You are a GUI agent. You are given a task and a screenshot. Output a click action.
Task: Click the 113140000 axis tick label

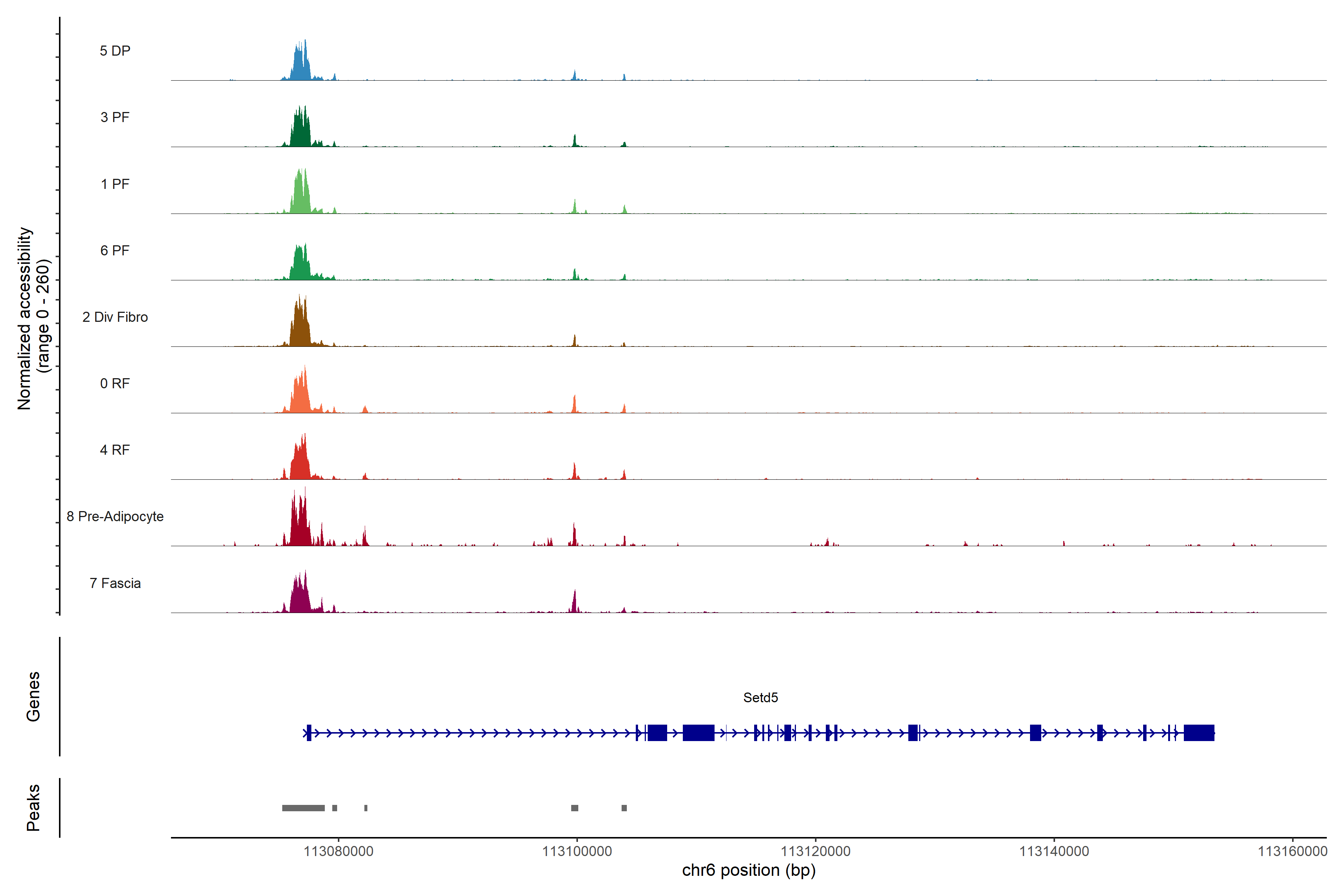pyautogui.click(x=1054, y=852)
